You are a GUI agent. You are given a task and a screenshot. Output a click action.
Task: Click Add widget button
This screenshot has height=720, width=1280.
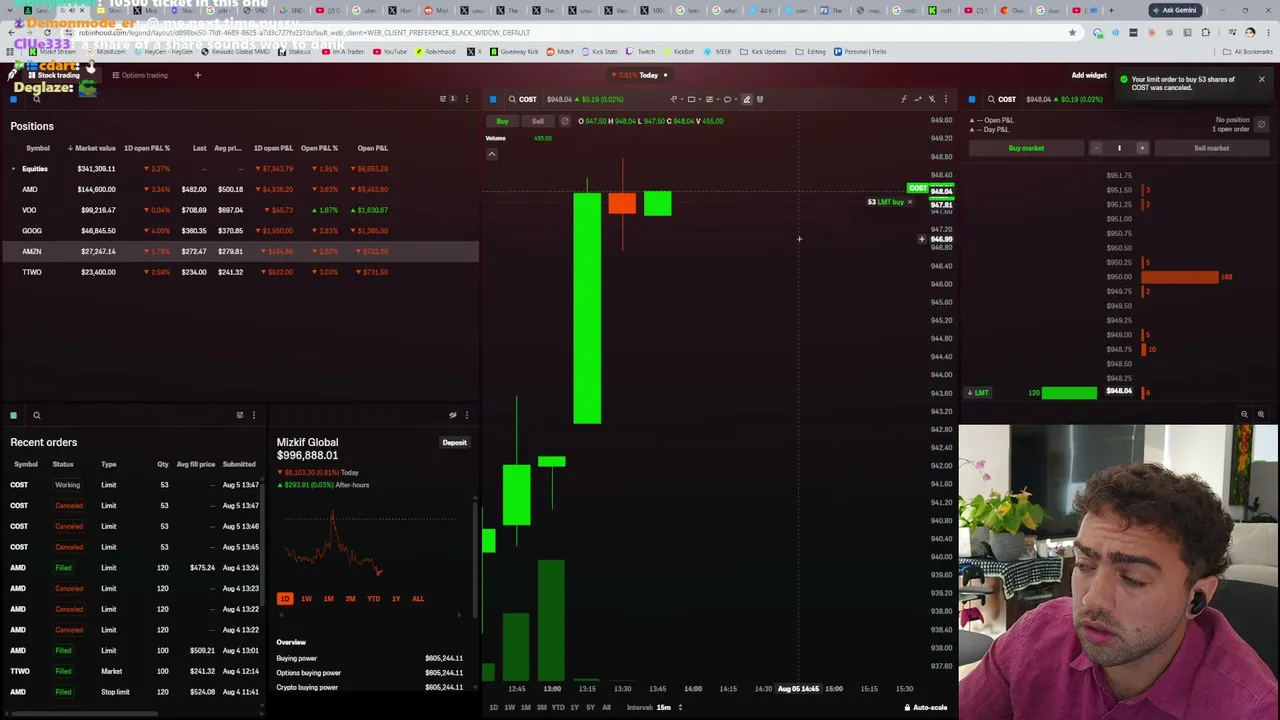click(1089, 75)
